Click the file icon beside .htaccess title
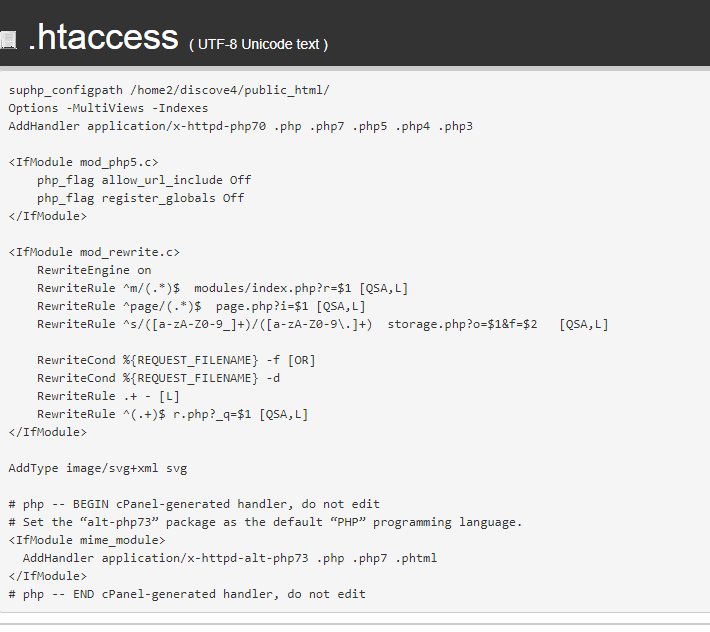The height and width of the screenshot is (632, 710). [x=8, y=40]
